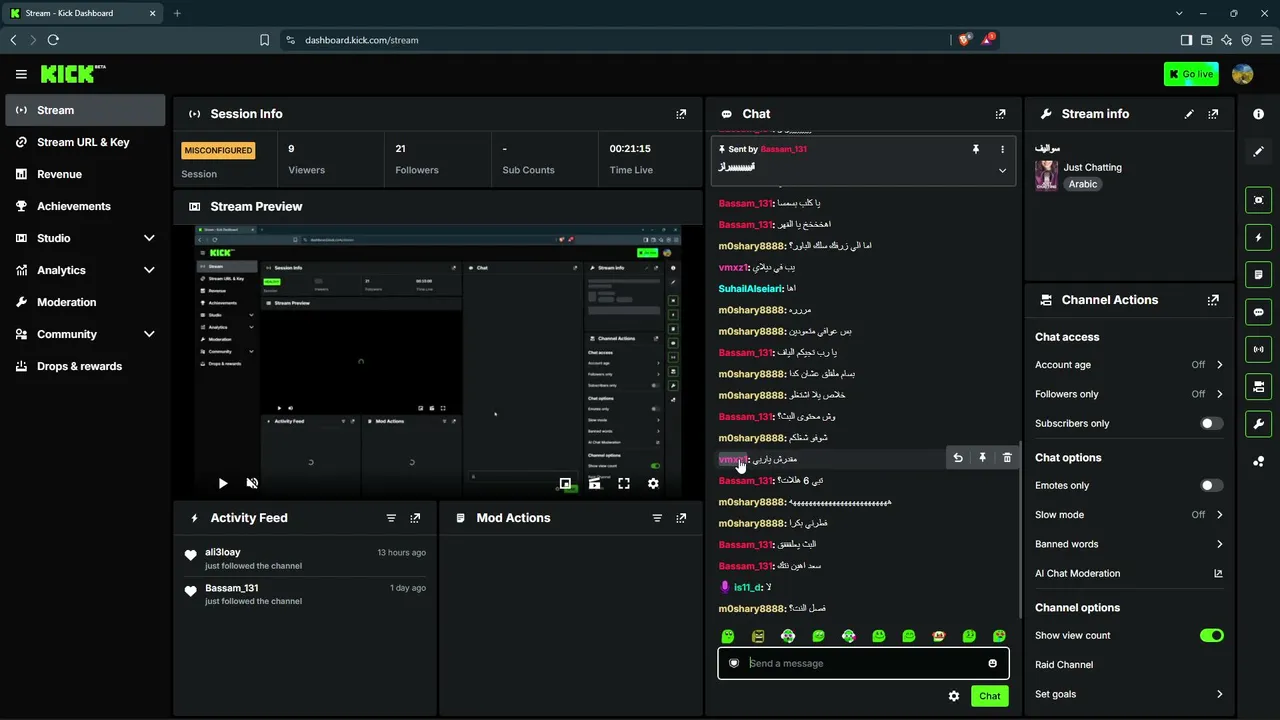Delete the hovered vmxz1 message

pos(1007,458)
